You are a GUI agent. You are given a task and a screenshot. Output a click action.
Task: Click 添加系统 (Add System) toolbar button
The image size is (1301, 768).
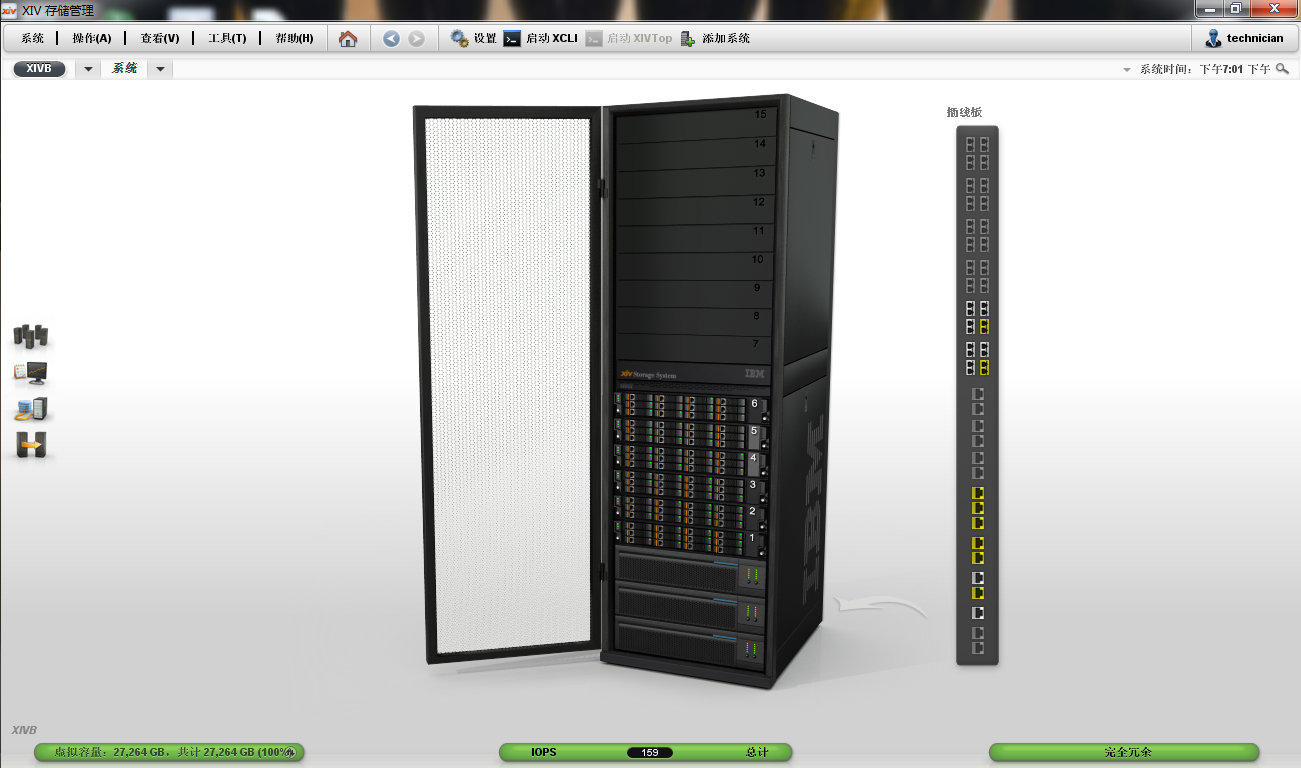[715, 39]
